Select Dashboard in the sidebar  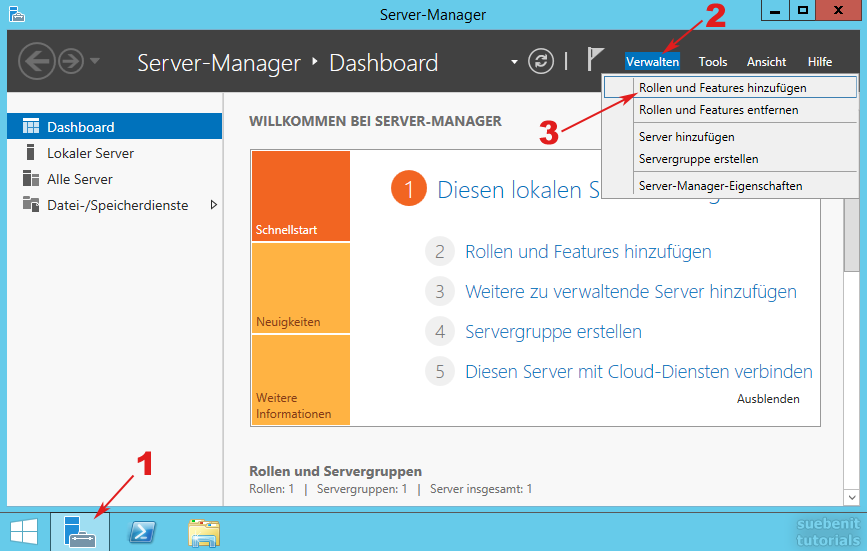[x=114, y=127]
